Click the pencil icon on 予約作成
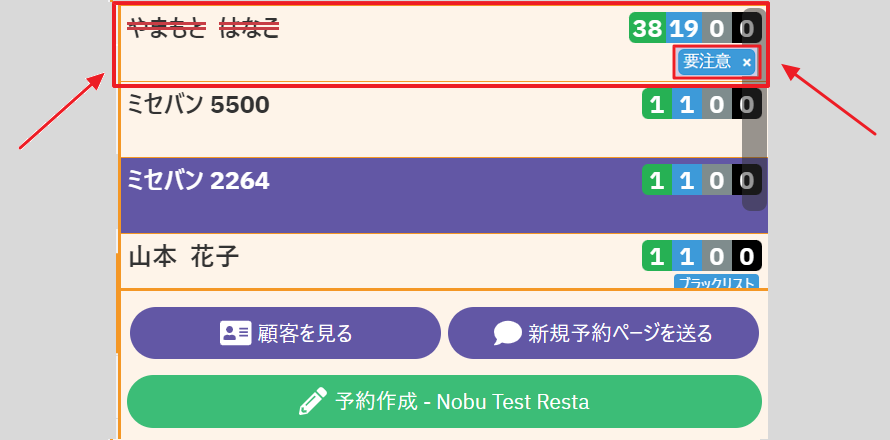Image resolution: width=890 pixels, height=440 pixels. pos(313,402)
